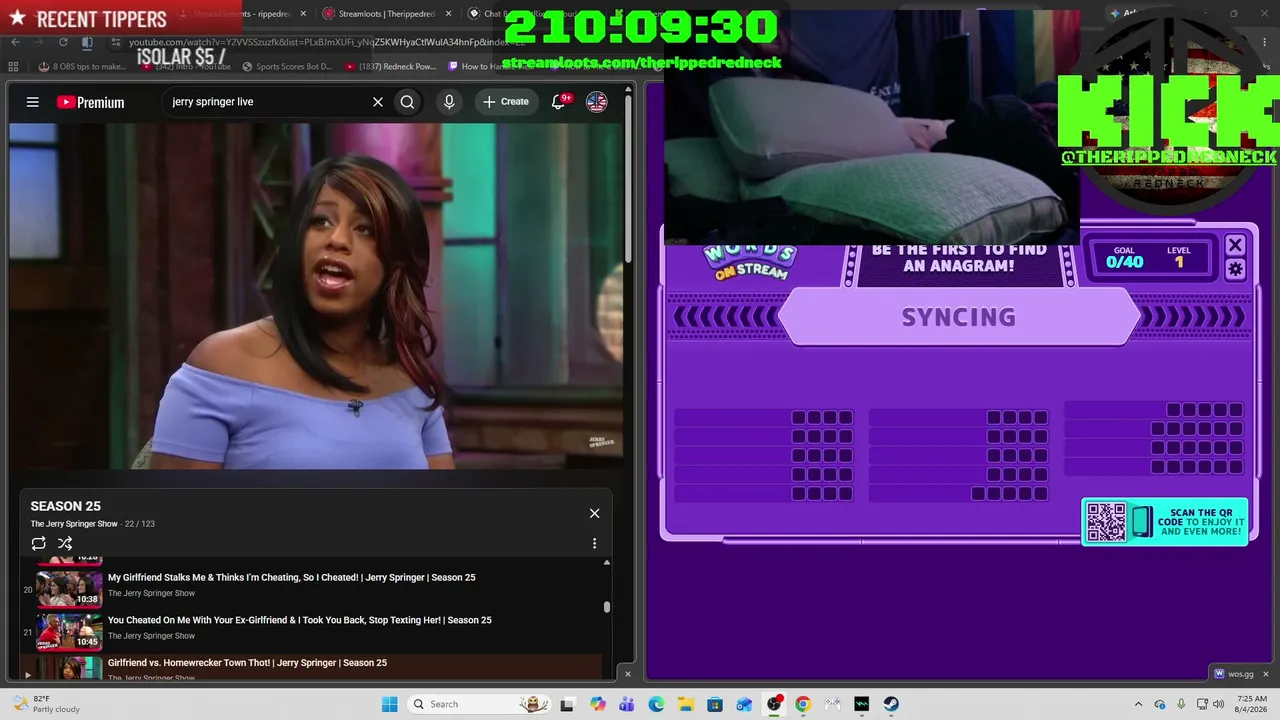The width and height of the screenshot is (1280, 720).
Task: Open Steam from the taskbar
Action: coord(891,704)
